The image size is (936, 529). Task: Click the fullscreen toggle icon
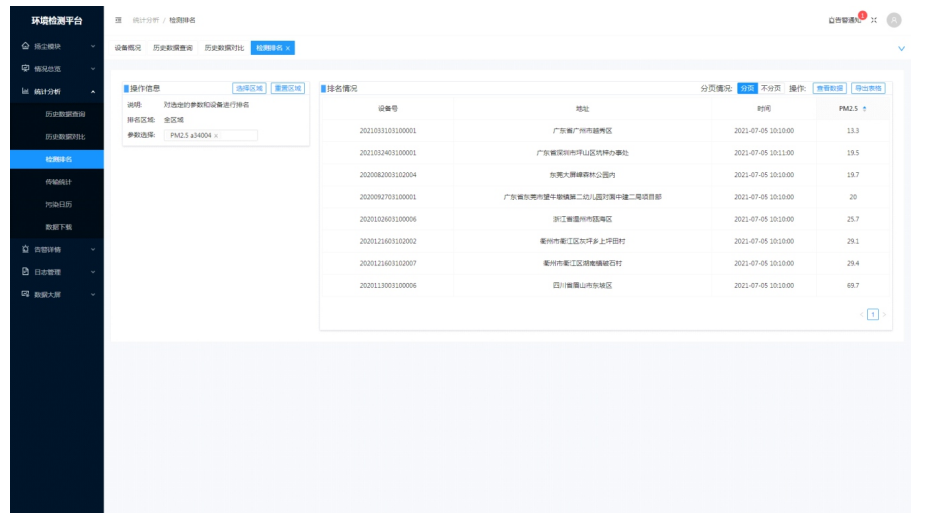pyautogui.click(x=874, y=20)
